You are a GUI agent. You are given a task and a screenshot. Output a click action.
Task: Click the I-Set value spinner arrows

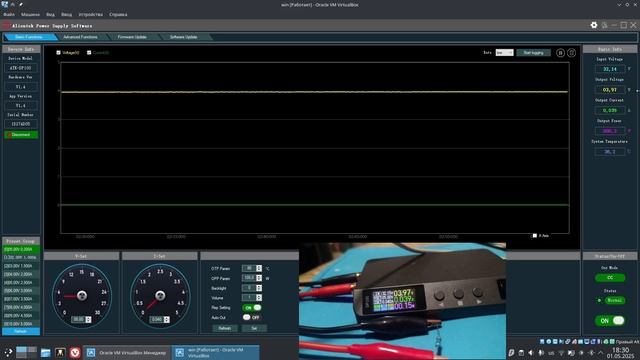(167, 320)
